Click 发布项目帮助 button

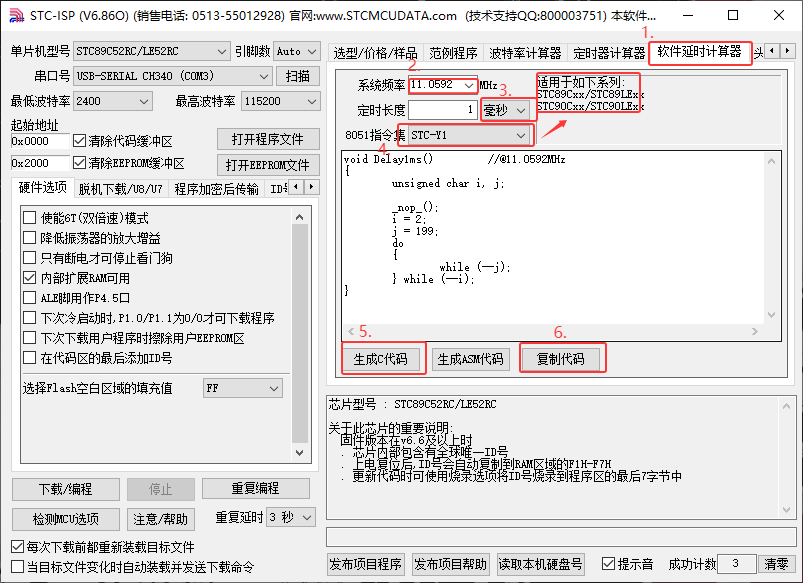(x=450, y=565)
